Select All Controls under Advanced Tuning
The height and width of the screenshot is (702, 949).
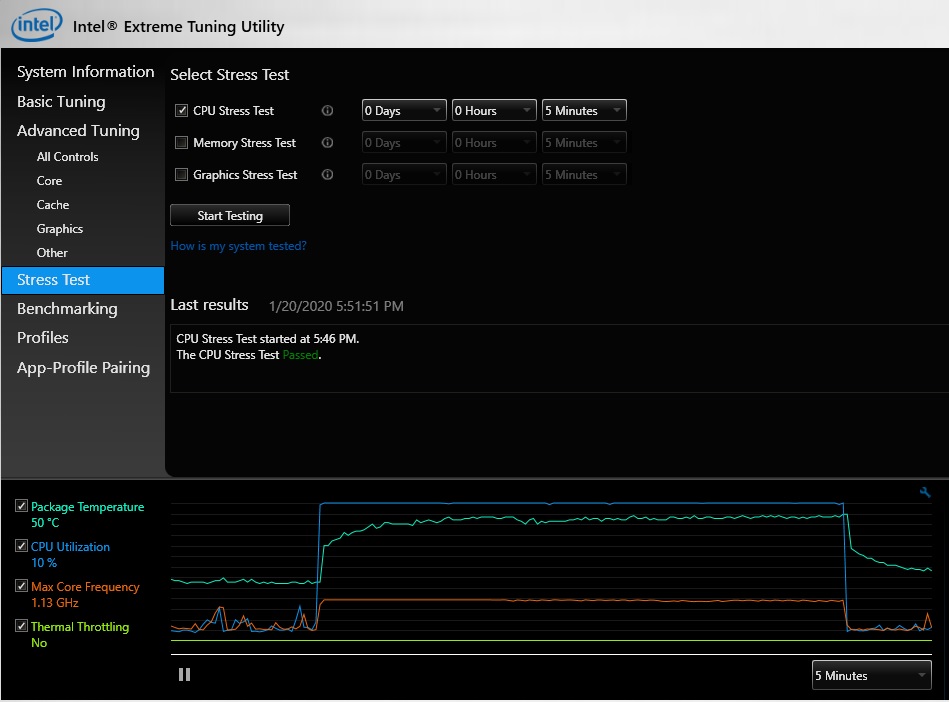click(x=67, y=157)
